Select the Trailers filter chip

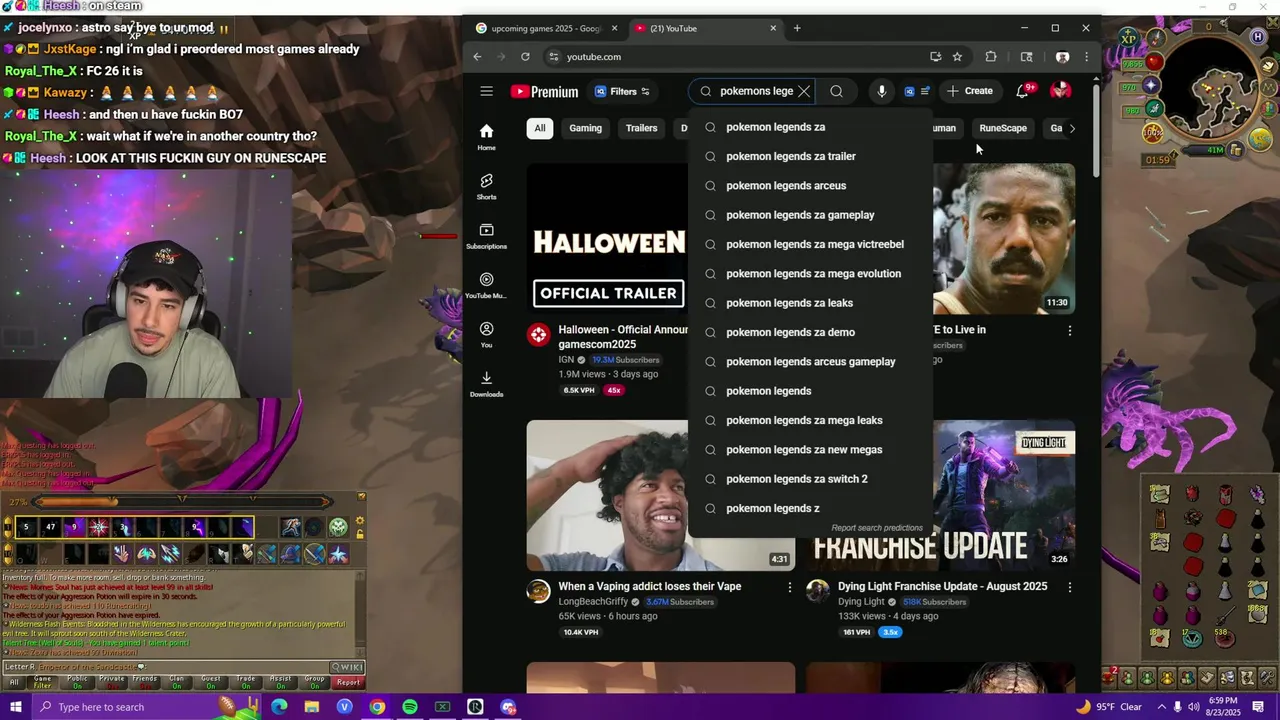(x=641, y=128)
